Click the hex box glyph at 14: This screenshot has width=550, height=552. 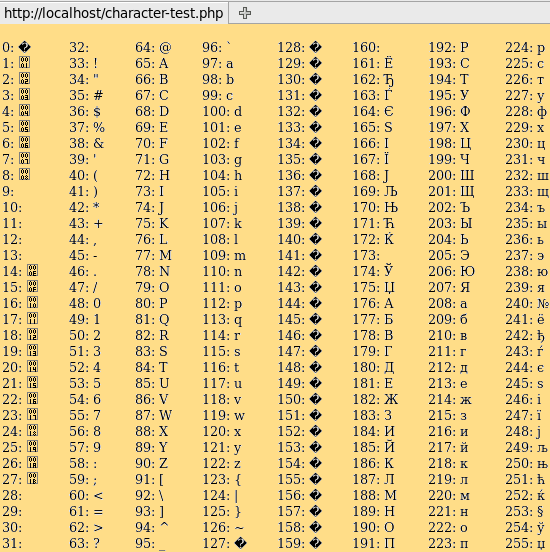(x=32, y=270)
